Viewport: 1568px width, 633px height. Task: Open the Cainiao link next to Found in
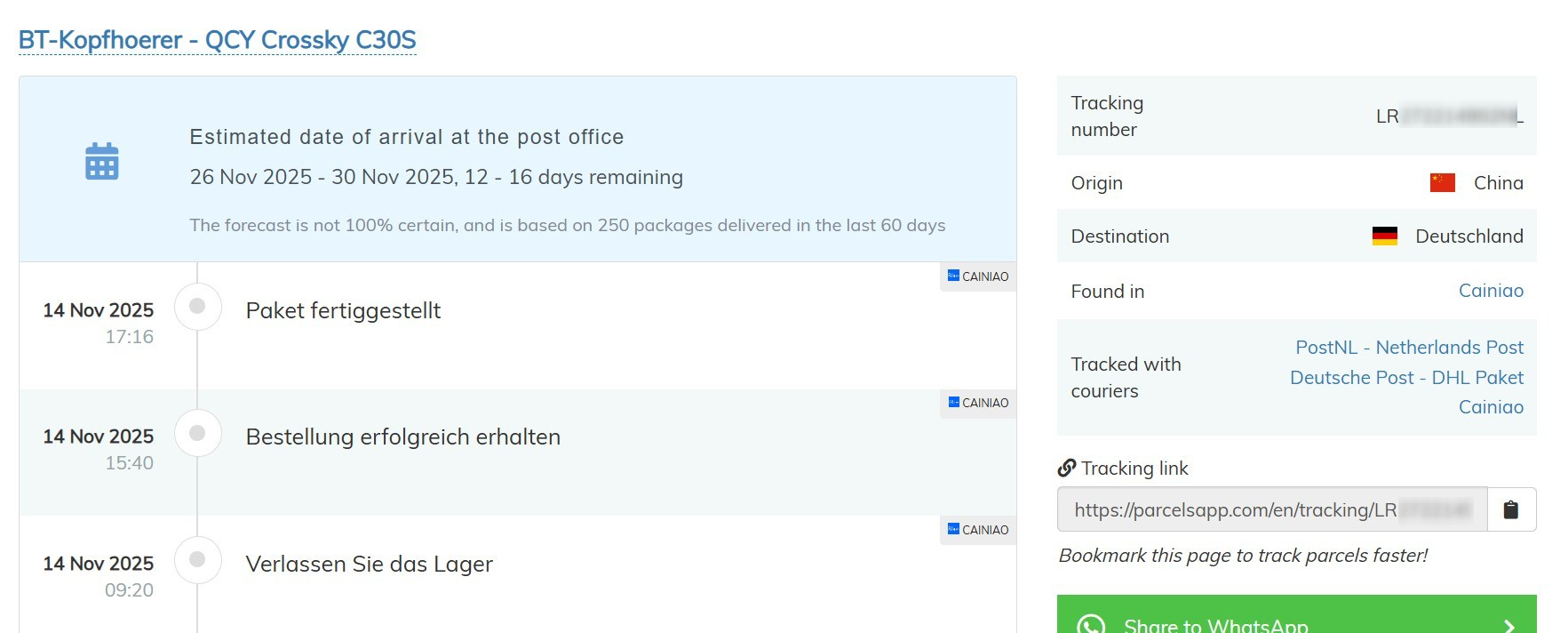tap(1490, 291)
